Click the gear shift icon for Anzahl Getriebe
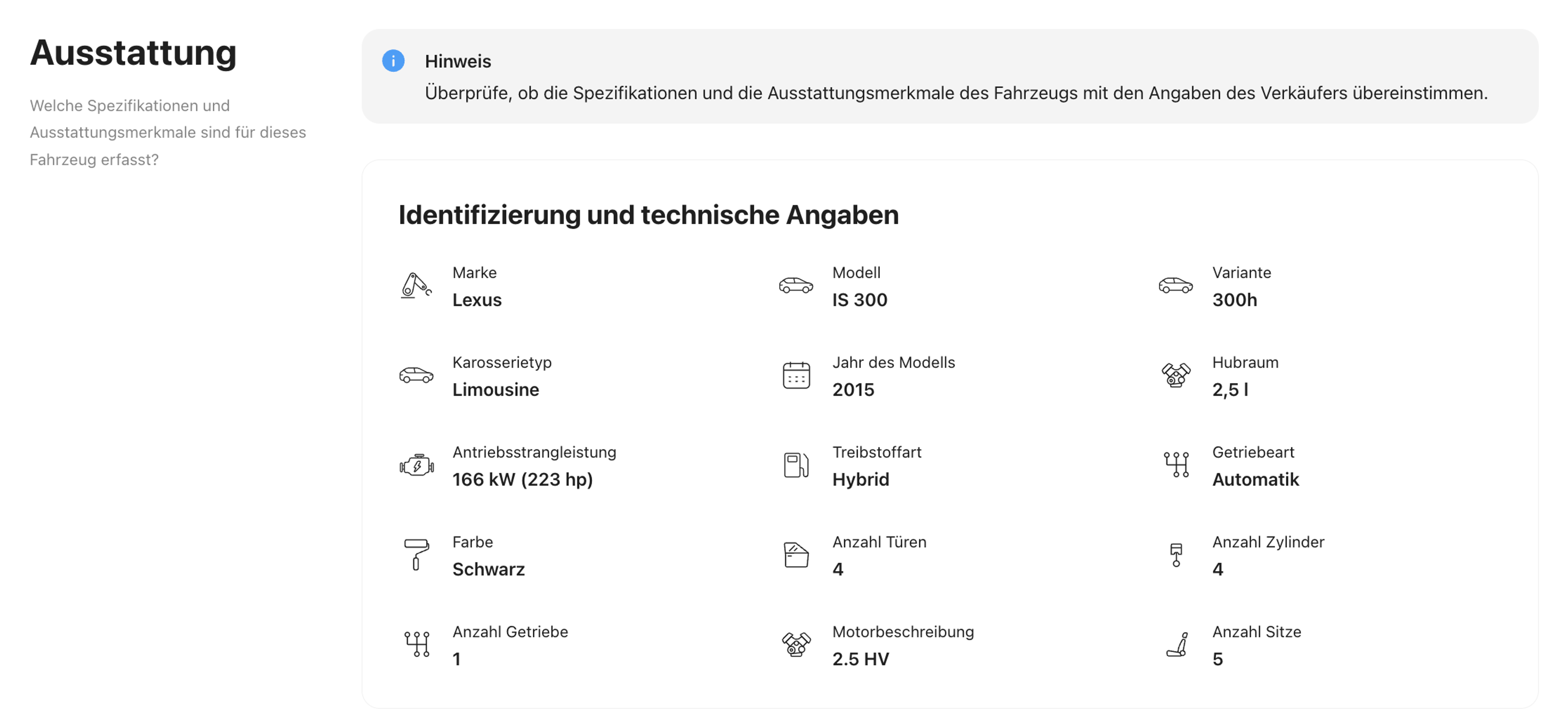 click(417, 644)
